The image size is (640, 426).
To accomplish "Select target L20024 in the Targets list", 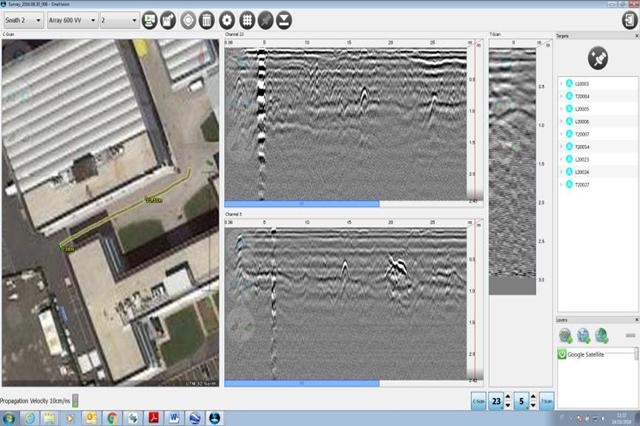I will pyautogui.click(x=583, y=171).
